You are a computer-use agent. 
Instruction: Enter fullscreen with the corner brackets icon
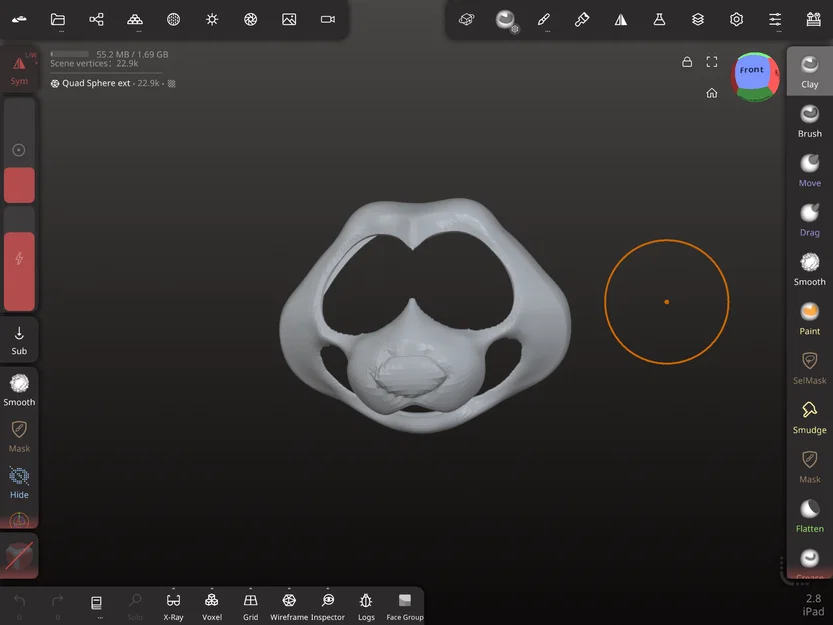tap(712, 62)
